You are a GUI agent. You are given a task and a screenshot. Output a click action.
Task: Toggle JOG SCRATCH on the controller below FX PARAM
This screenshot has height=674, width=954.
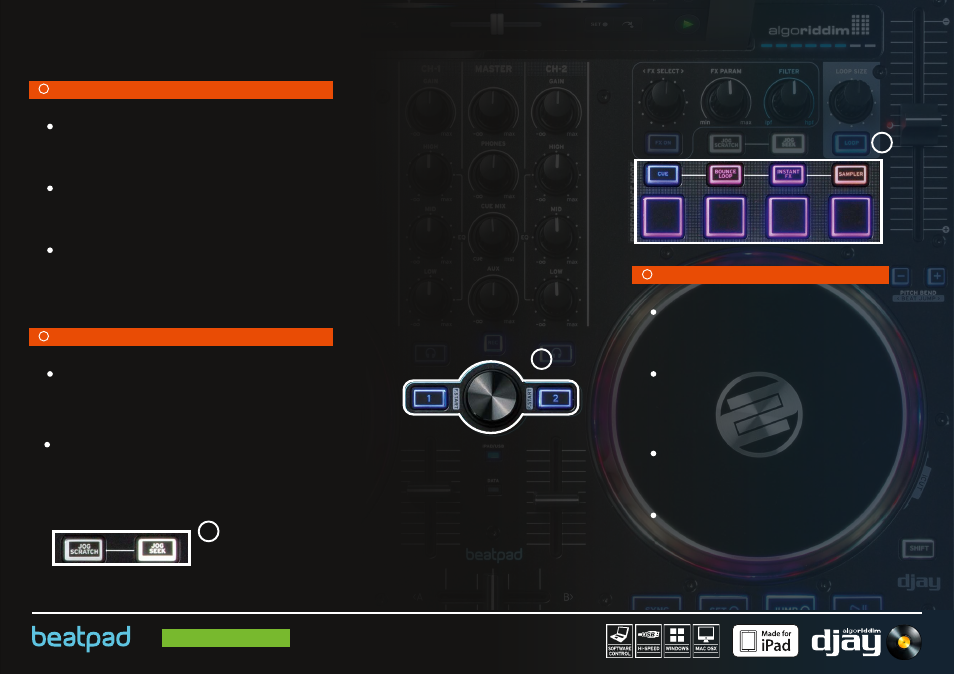tap(726, 144)
